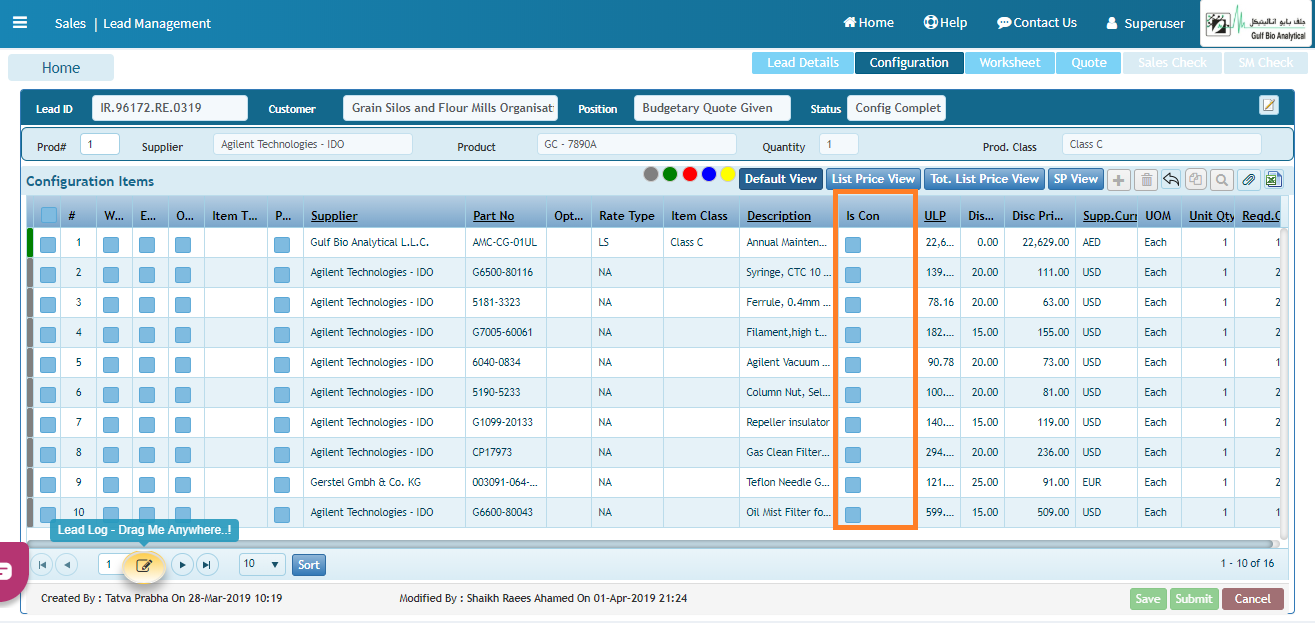This screenshot has width=1315, height=623.
Task: Open the page size dropdown showing 10
Action: [263, 564]
